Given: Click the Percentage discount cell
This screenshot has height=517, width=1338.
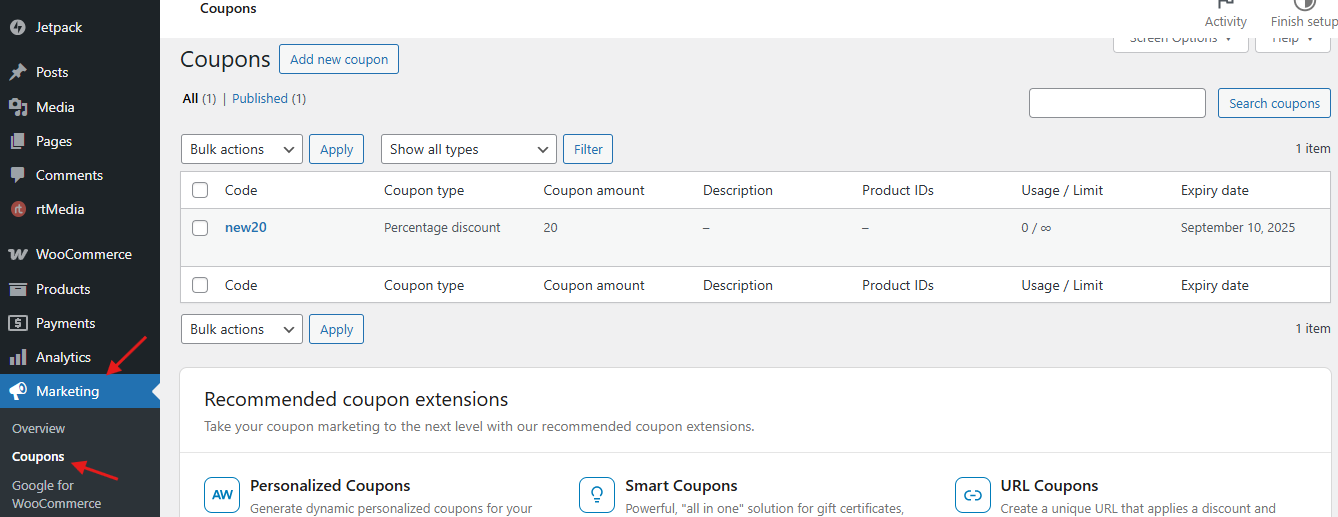Looking at the screenshot, I should [442, 228].
